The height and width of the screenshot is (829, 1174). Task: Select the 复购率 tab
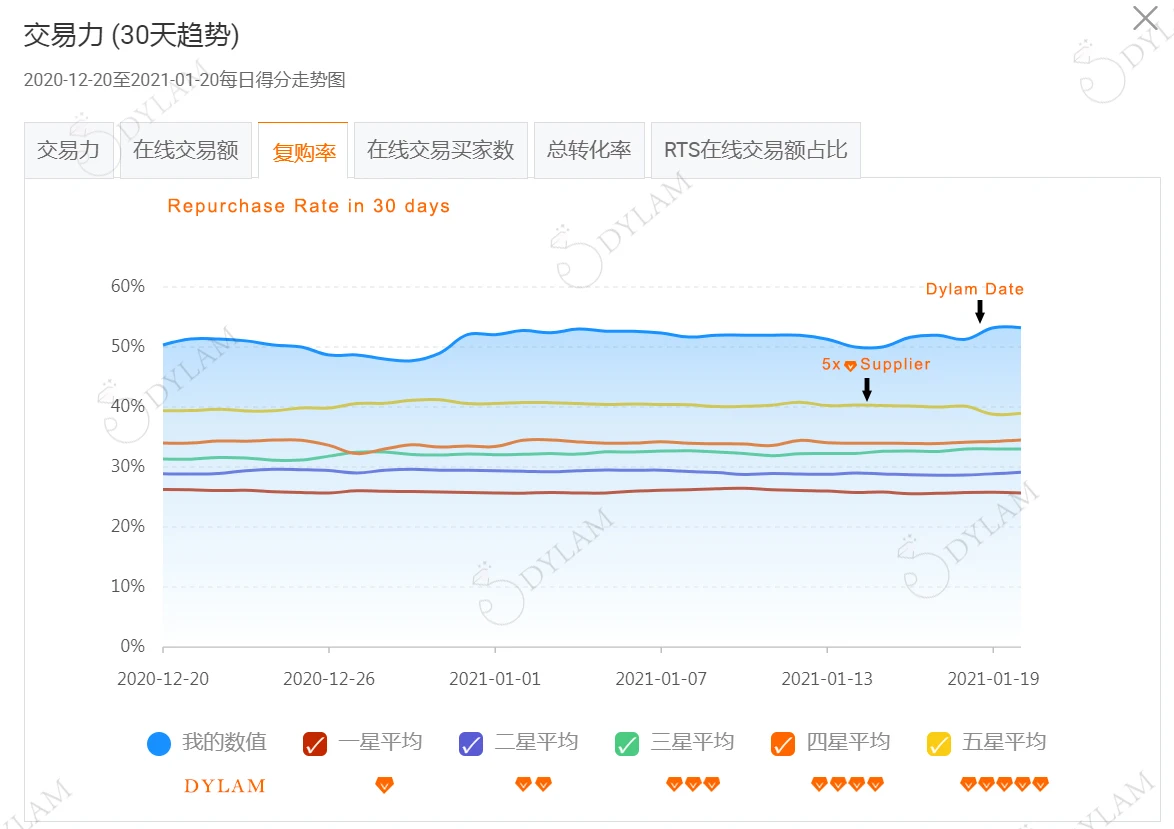(303, 152)
